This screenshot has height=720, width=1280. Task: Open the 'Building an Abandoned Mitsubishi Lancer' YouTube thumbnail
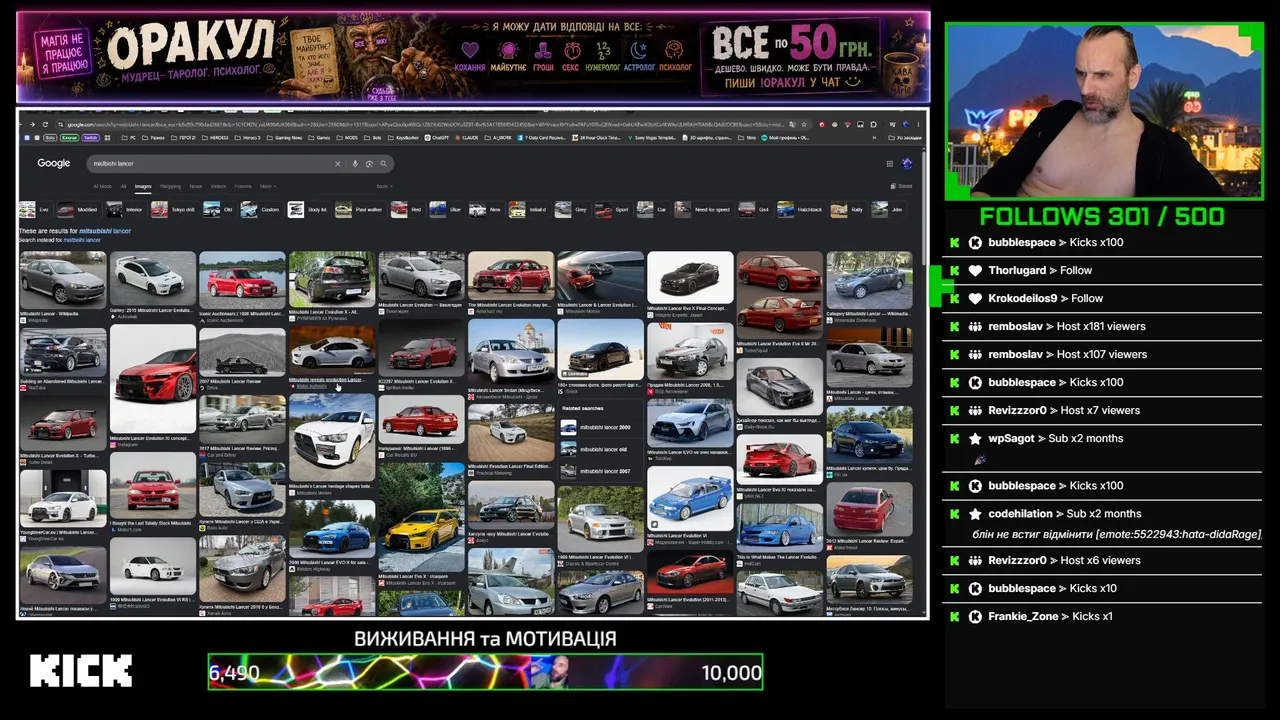62,352
